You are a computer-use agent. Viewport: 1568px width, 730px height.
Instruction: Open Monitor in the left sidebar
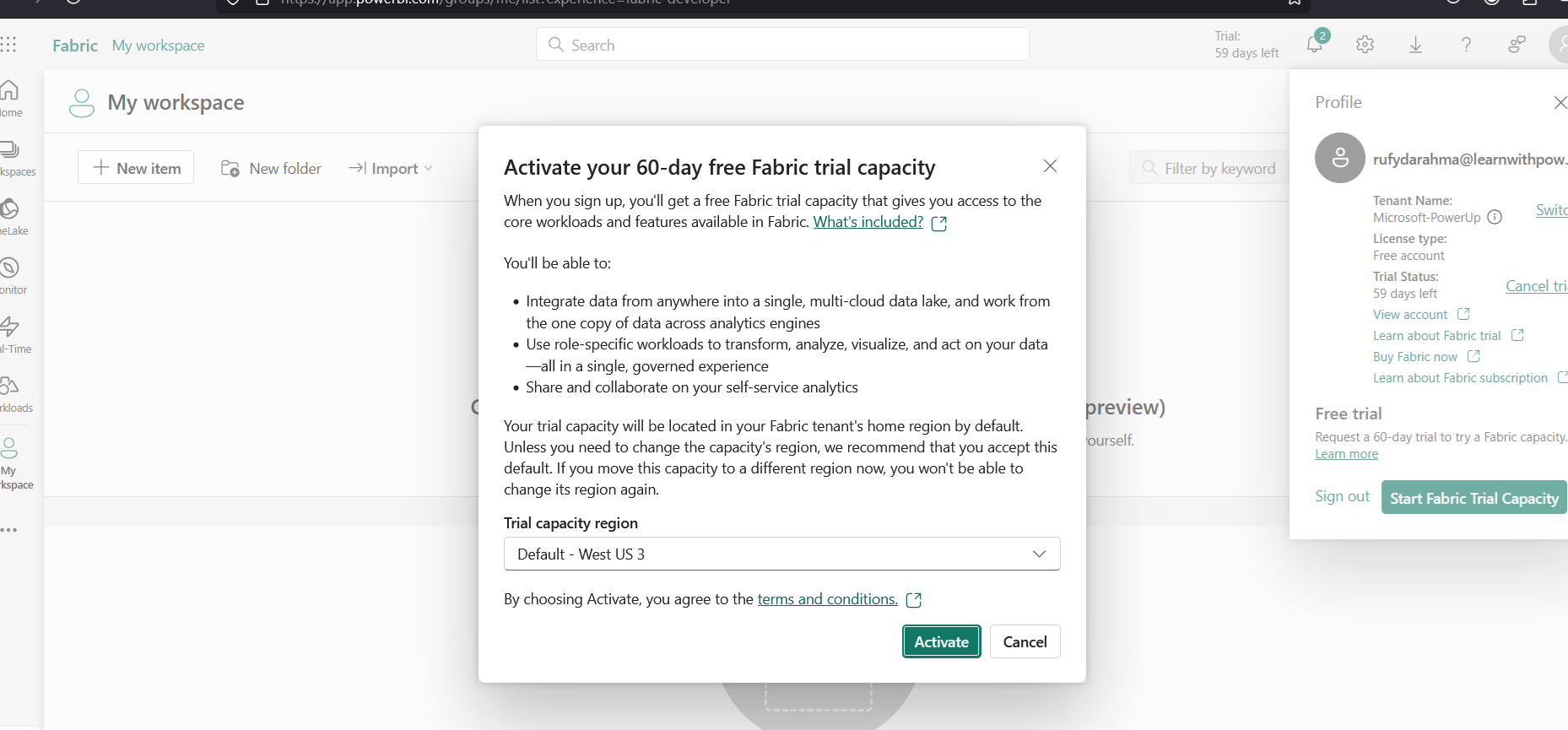tap(12, 277)
